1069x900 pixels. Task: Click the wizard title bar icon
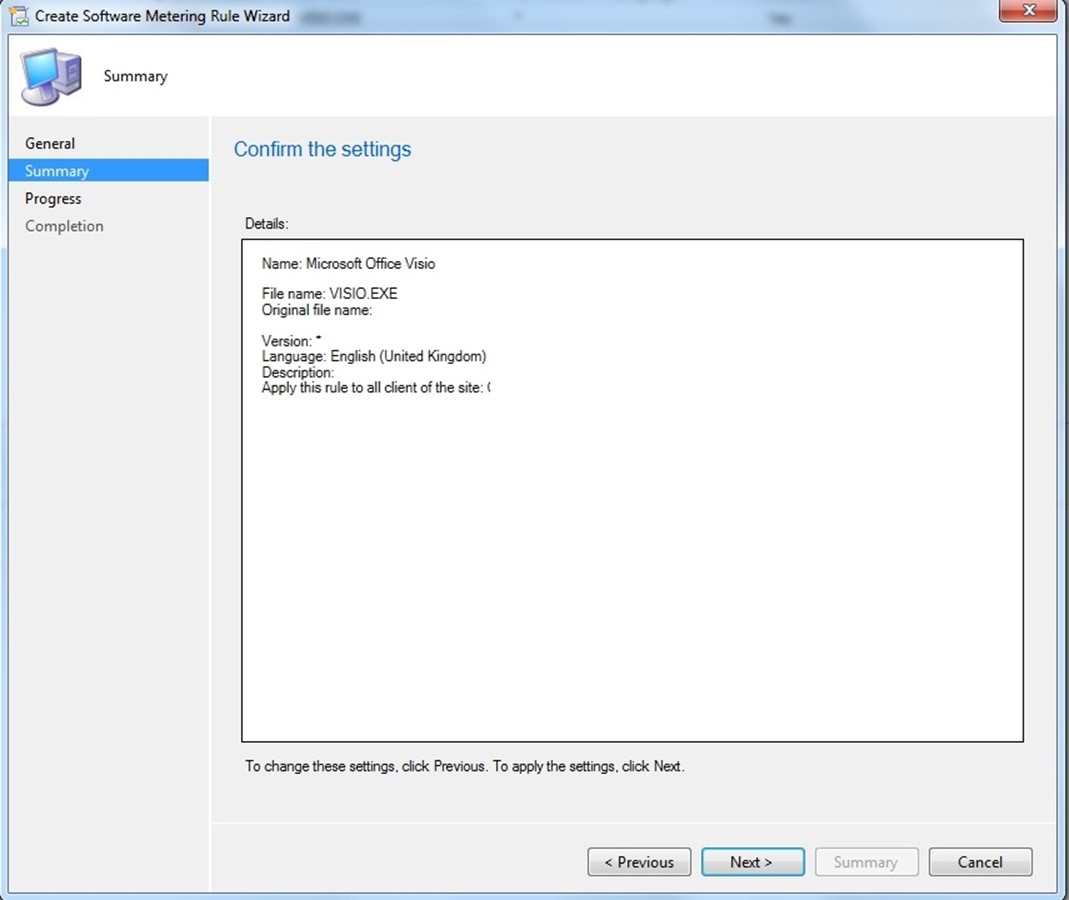(x=18, y=16)
